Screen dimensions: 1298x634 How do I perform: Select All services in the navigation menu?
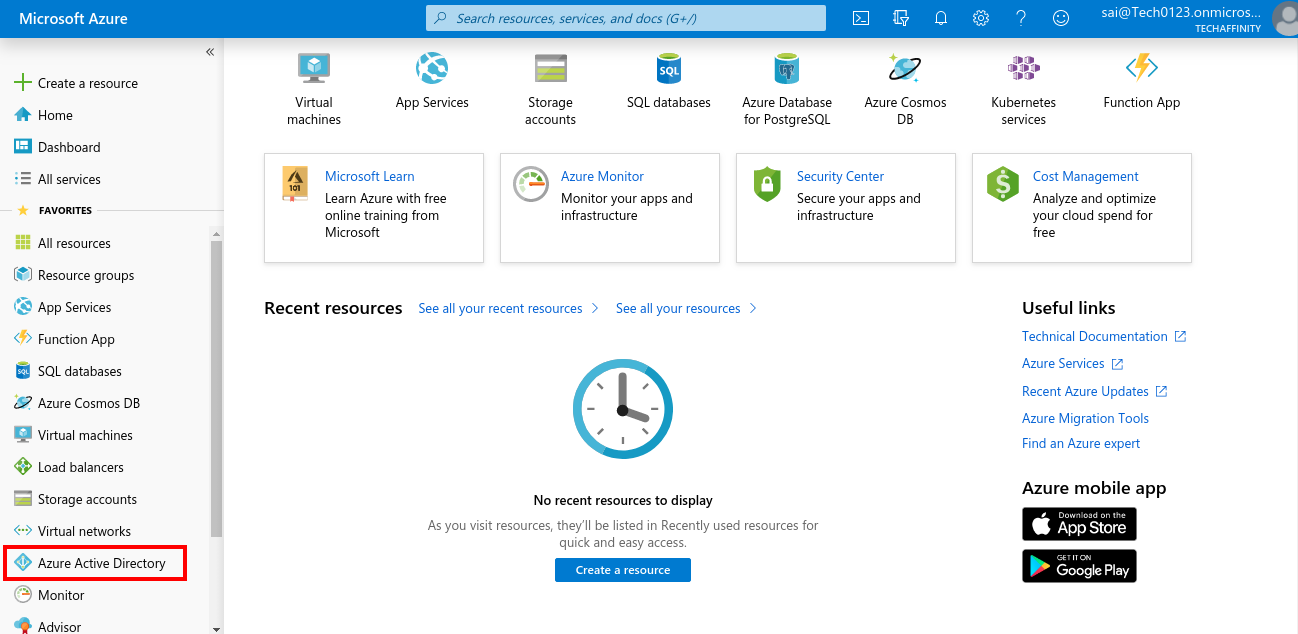pos(68,178)
